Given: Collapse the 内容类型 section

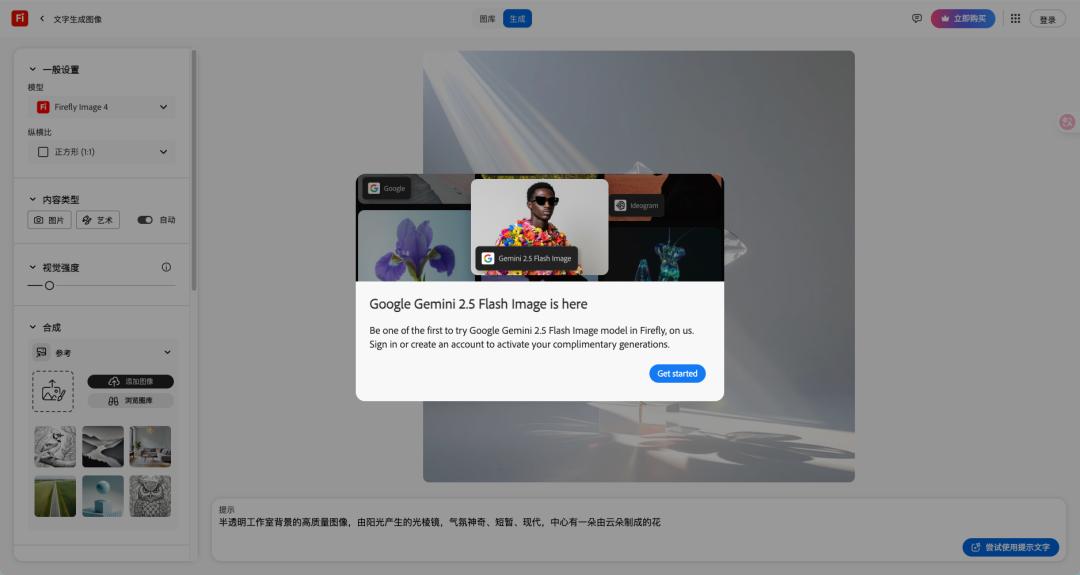Looking at the screenshot, I should [x=32, y=199].
